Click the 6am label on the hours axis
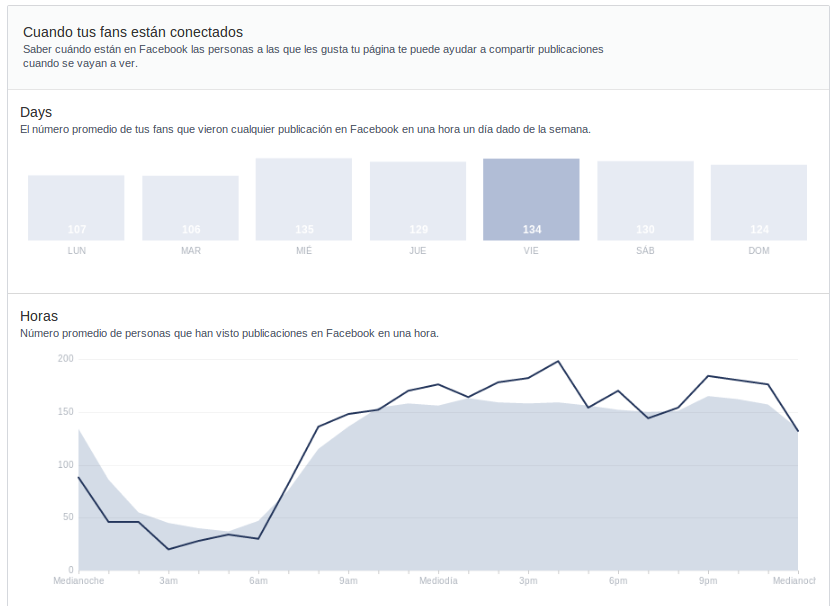The height and width of the screenshot is (606, 834). point(258,580)
